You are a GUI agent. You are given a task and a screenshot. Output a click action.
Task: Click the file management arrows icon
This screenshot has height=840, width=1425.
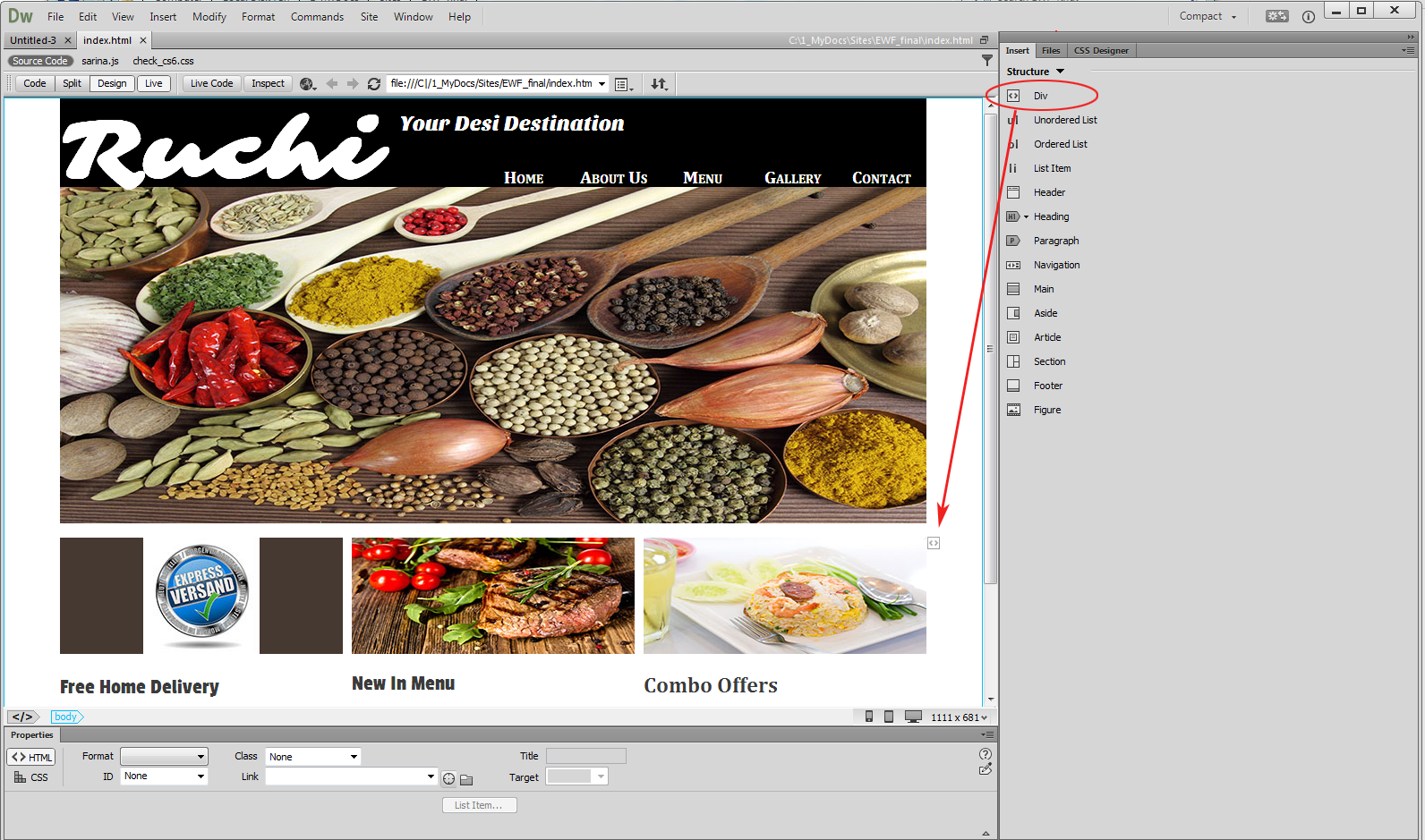(x=659, y=84)
